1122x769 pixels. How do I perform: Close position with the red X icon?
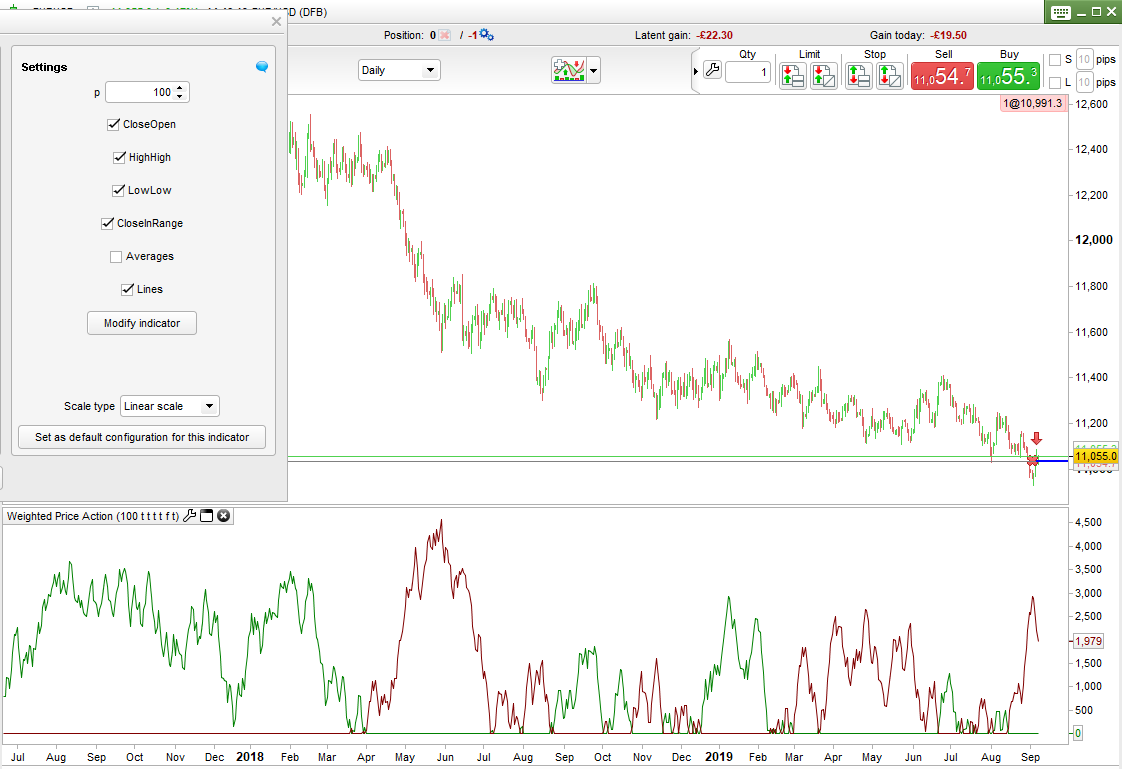[x=444, y=35]
